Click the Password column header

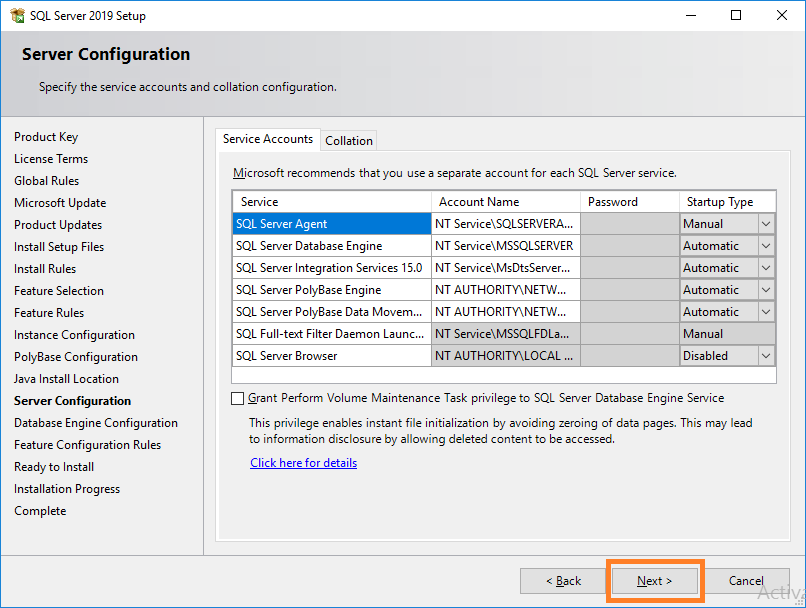(x=630, y=202)
